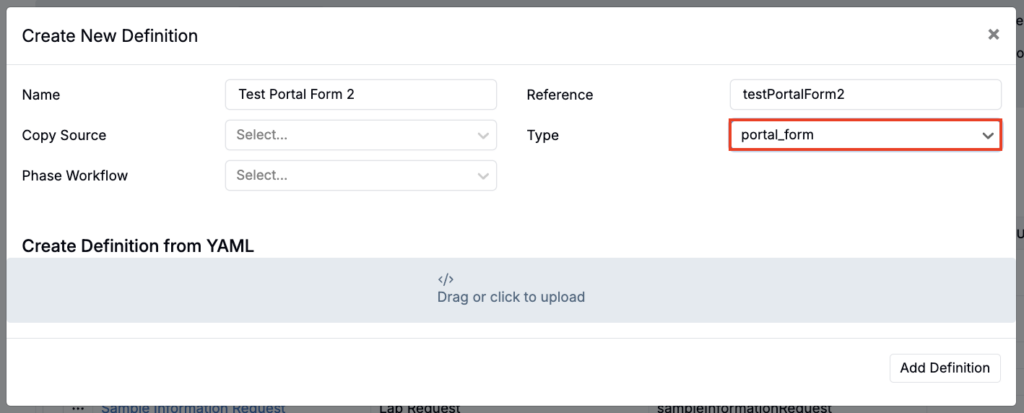
Task: Click the Phase Workflow label
Action: [75, 176]
